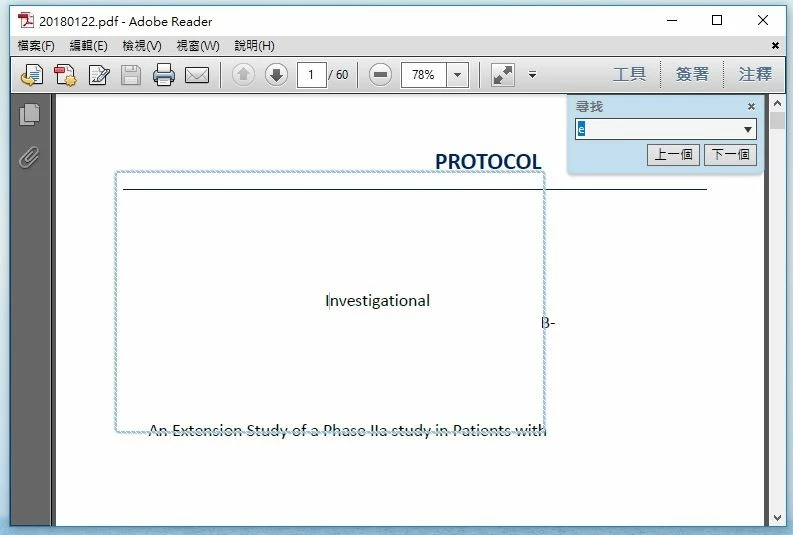Click the zoom percentage 78% field
Screen dimensions: 793x535
pyautogui.click(x=424, y=75)
